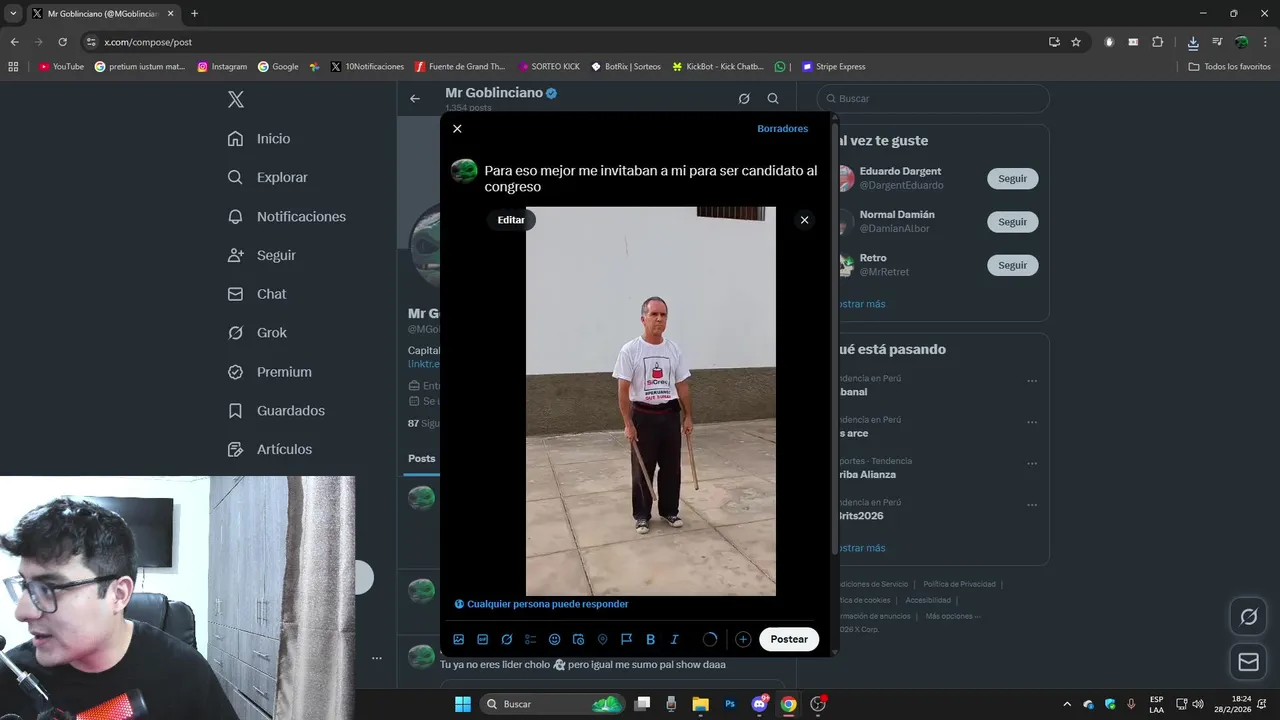The height and width of the screenshot is (720, 1280).
Task: Schedule the post with the calendar icon
Action: 578,639
